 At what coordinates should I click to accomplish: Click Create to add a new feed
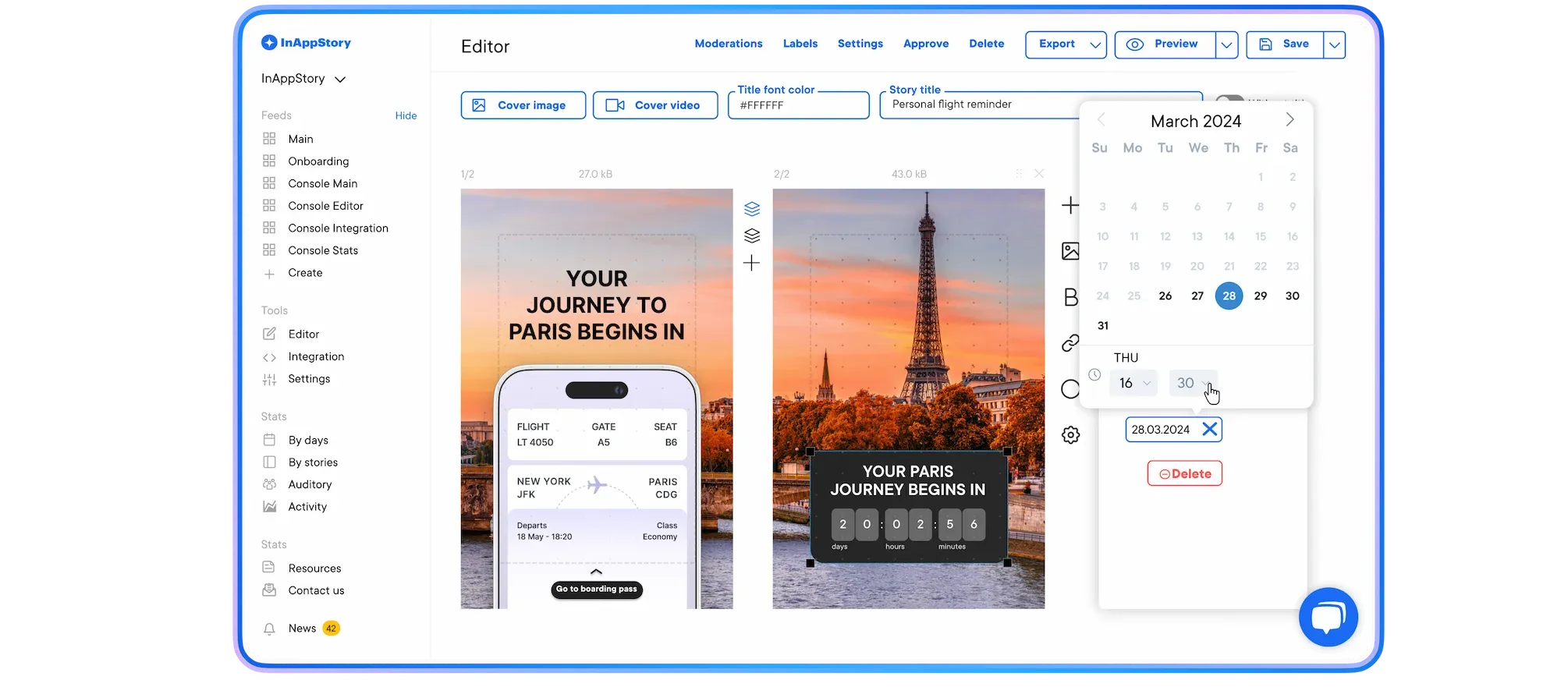tap(305, 273)
